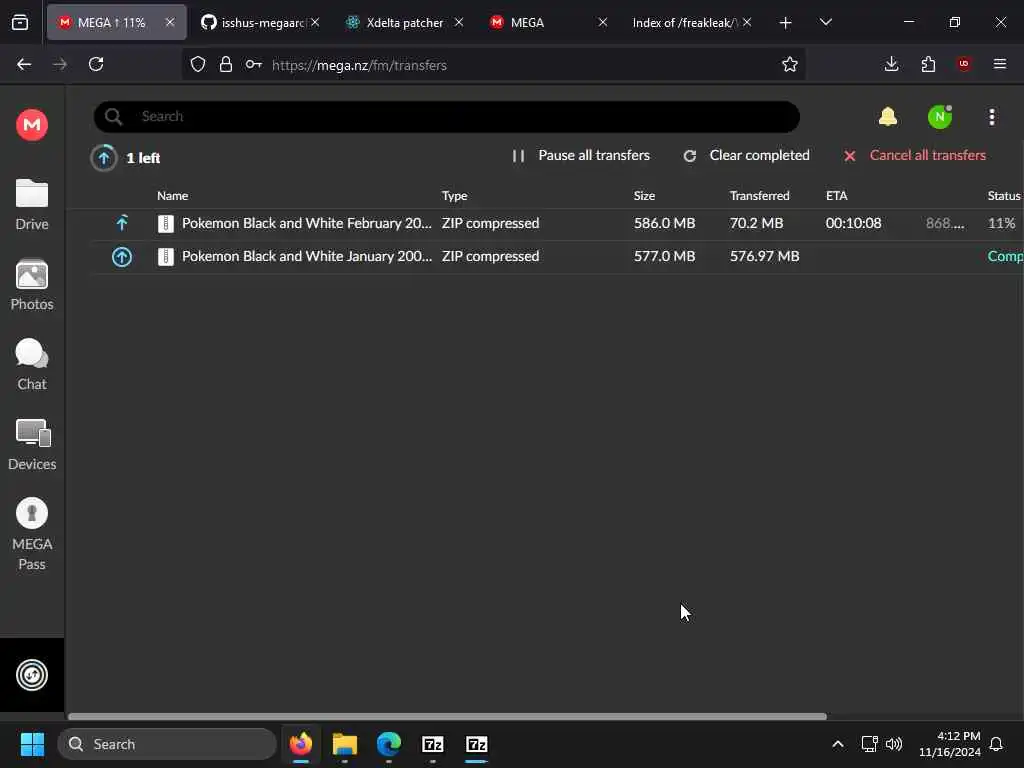
Task: Click the Size column header
Action: pos(644,195)
